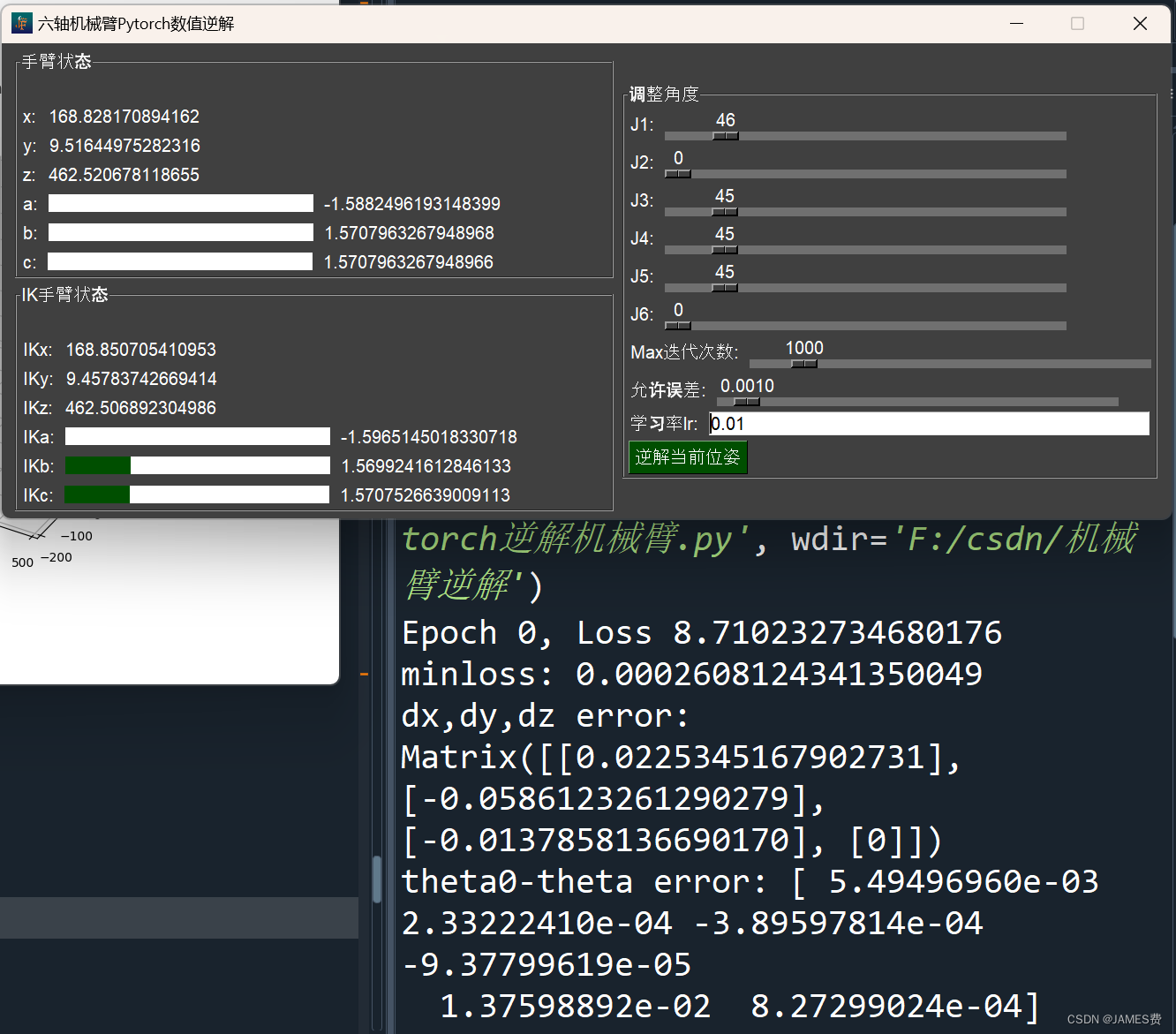This screenshot has height=1034, width=1176.
Task: Adjust the J1 angle slider handle
Action: [x=725, y=136]
